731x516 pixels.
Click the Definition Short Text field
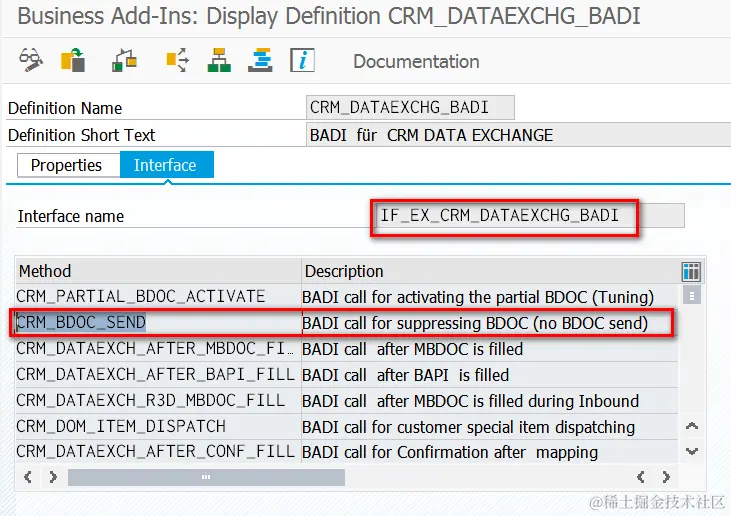[518, 135]
